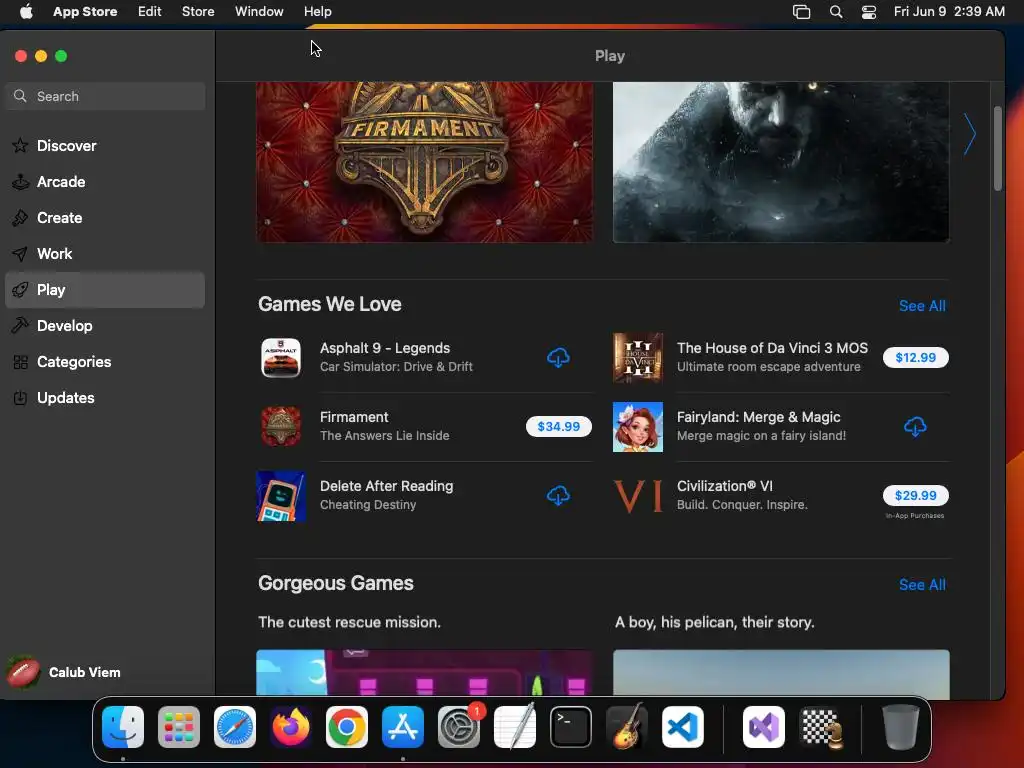Screen dimensions: 1024x768
Task: Click 'The cutest rescue mission.' caption
Action: click(x=349, y=622)
